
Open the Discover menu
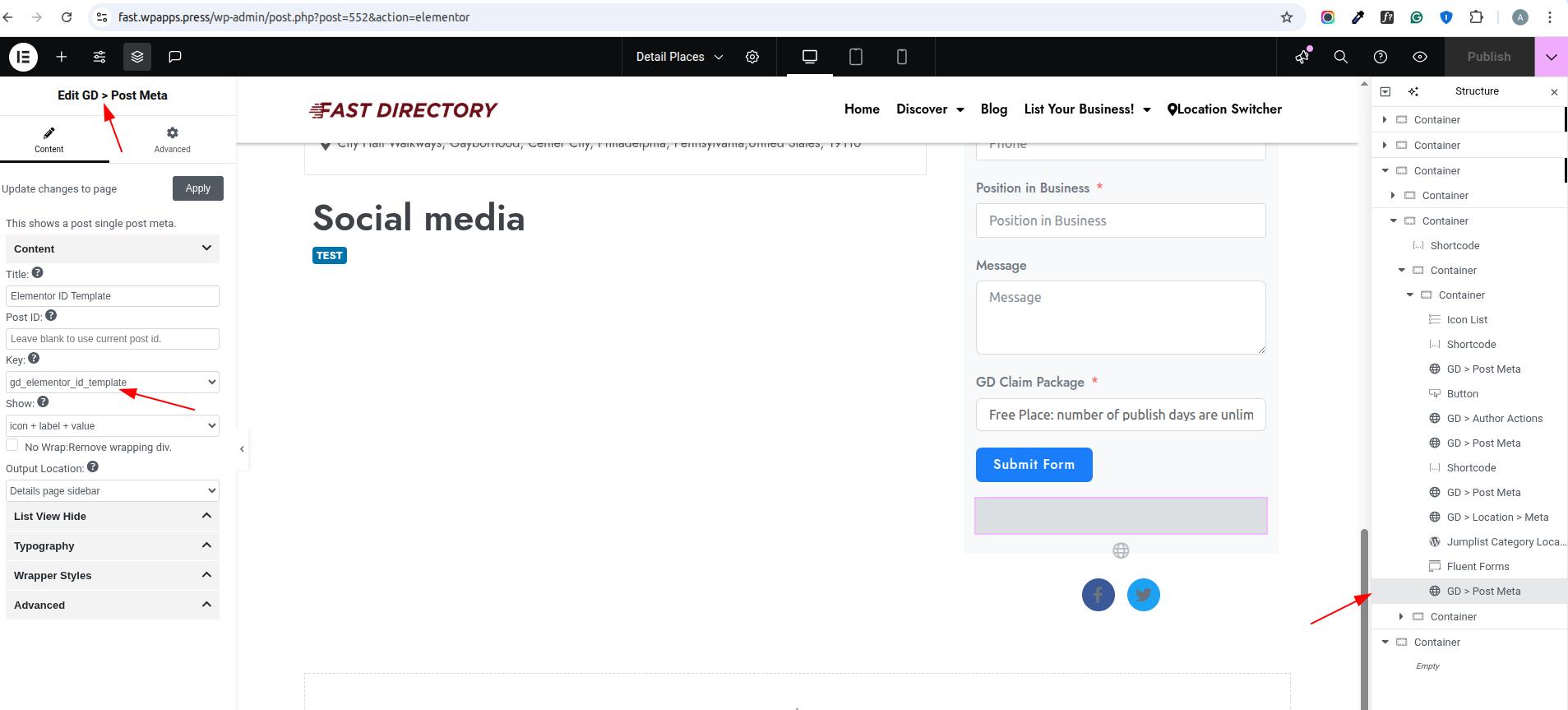930,109
